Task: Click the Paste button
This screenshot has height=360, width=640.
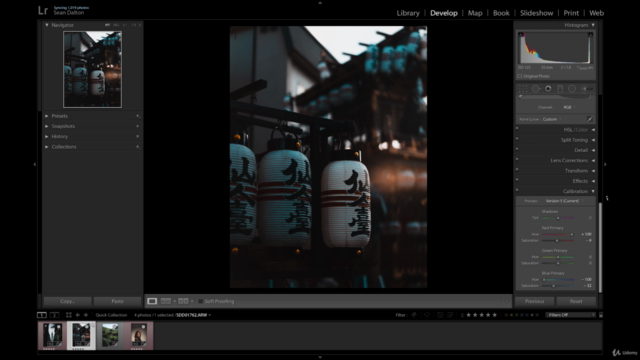Action: (118, 301)
